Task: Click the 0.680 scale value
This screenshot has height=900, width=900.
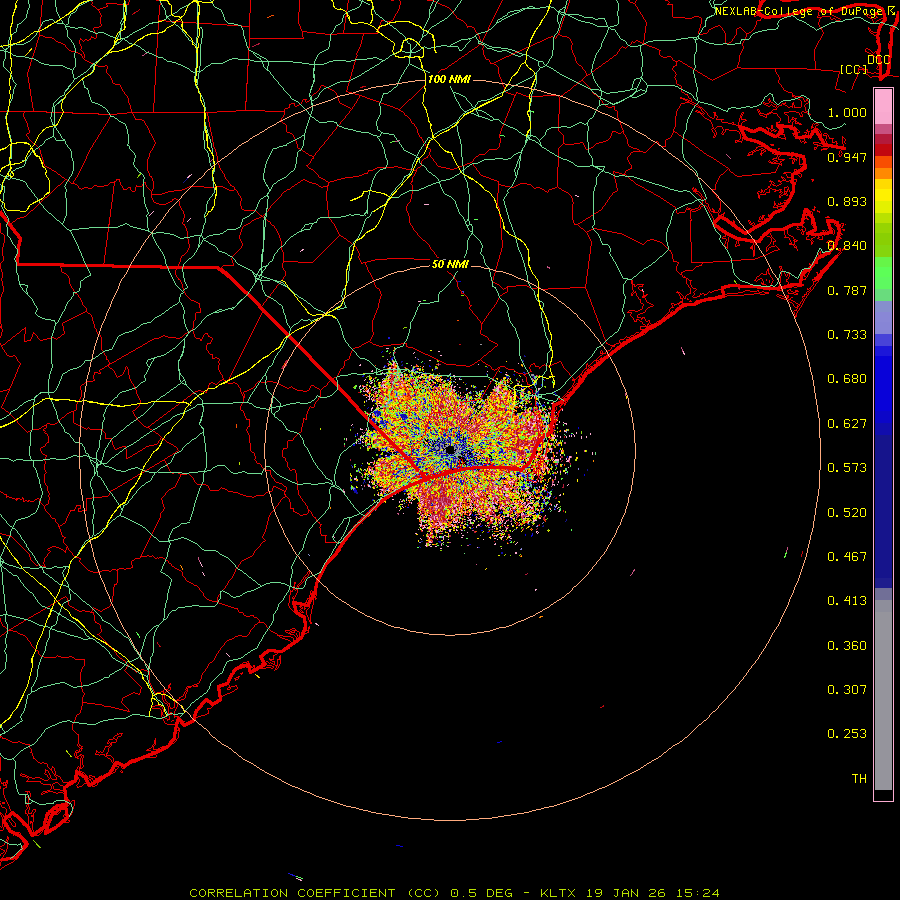Action: click(x=847, y=379)
